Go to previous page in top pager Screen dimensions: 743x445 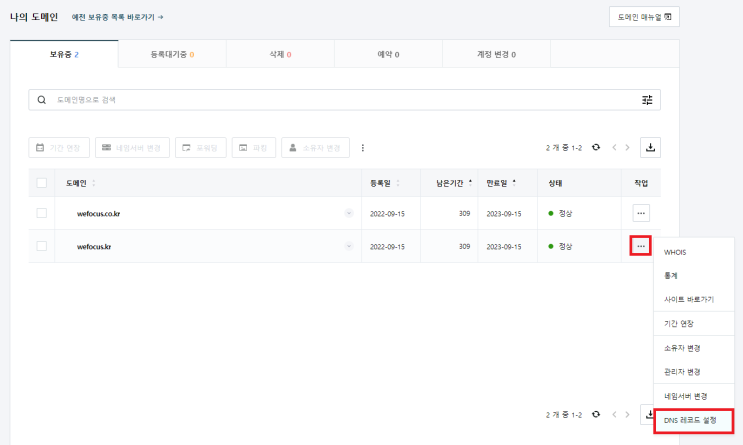point(614,147)
